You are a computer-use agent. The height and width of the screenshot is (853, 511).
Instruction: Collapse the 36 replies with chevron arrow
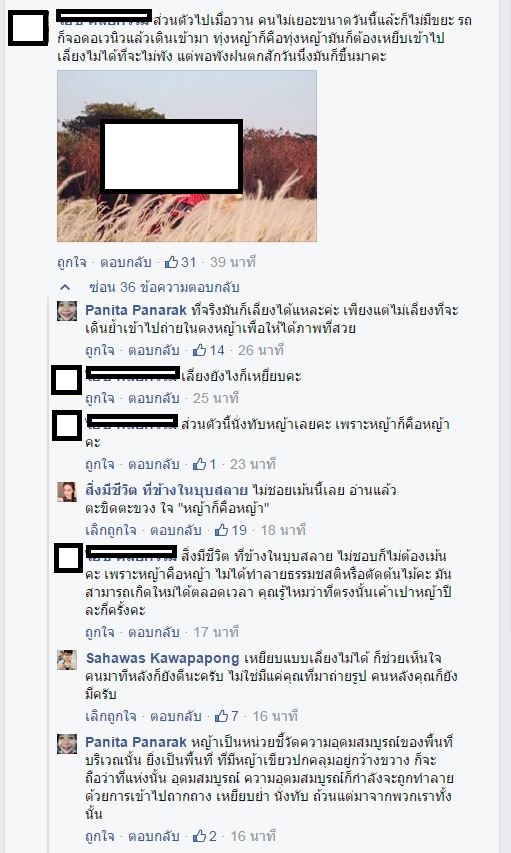coord(65,287)
